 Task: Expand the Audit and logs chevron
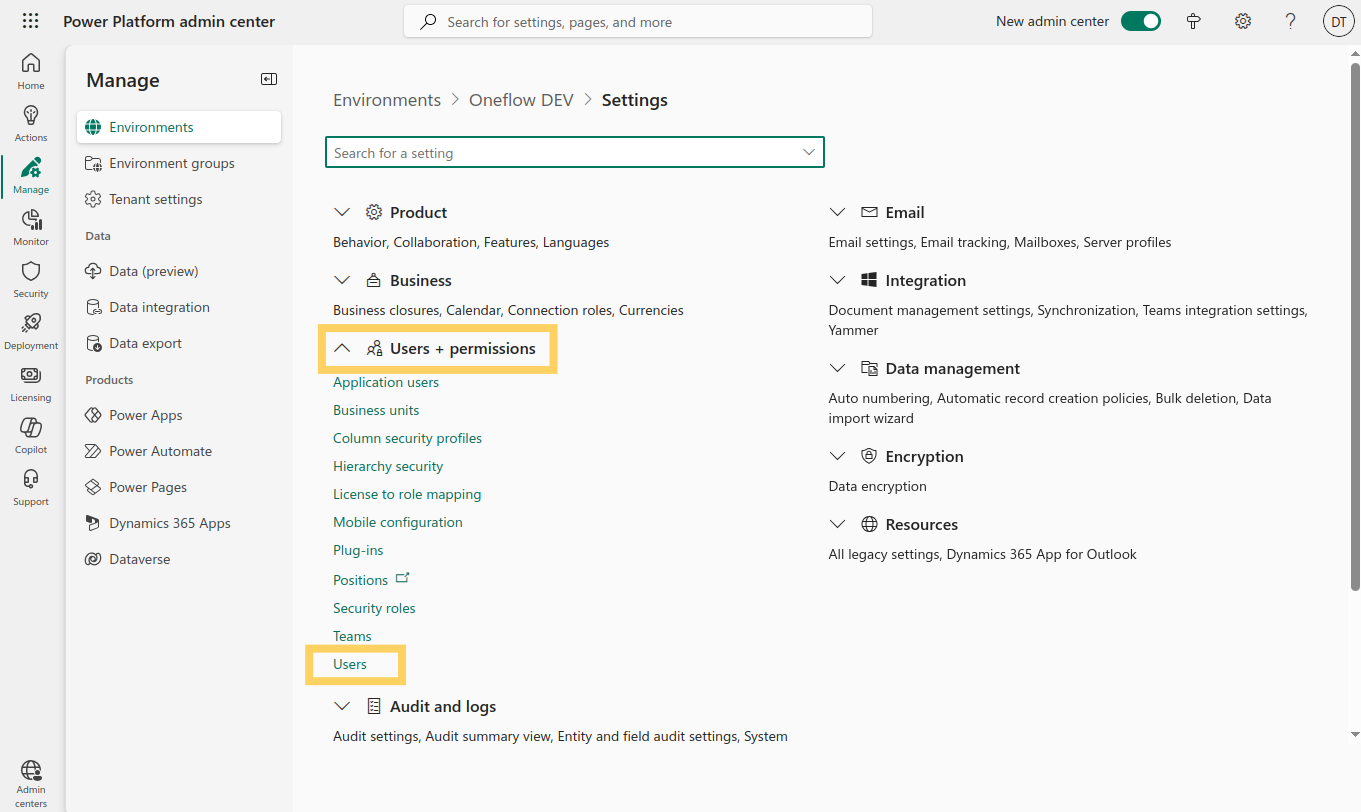pos(342,706)
